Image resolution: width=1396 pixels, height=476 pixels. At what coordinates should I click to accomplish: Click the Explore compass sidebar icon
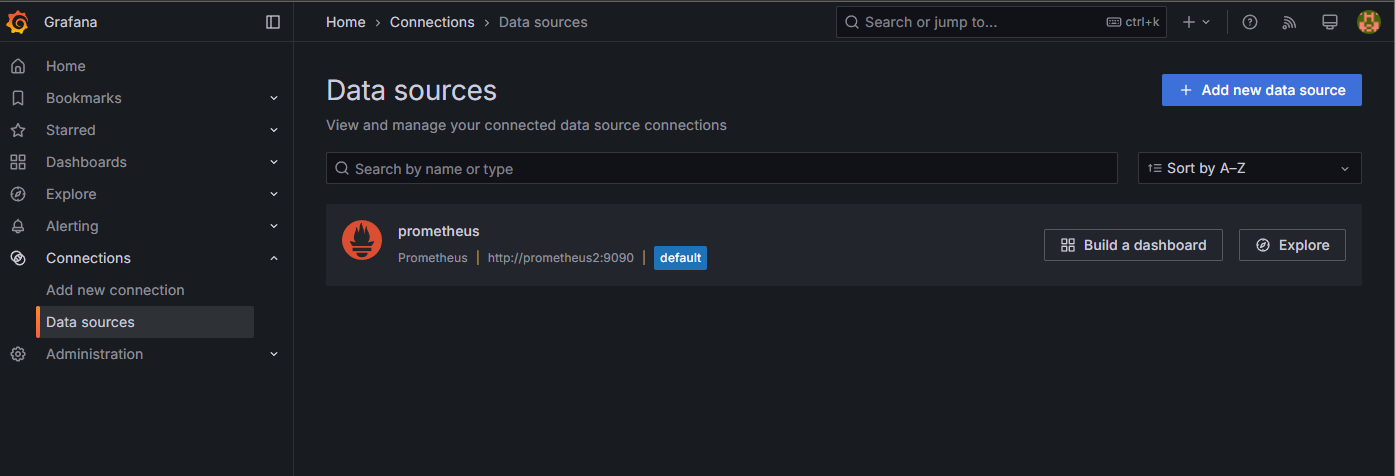pyautogui.click(x=18, y=194)
